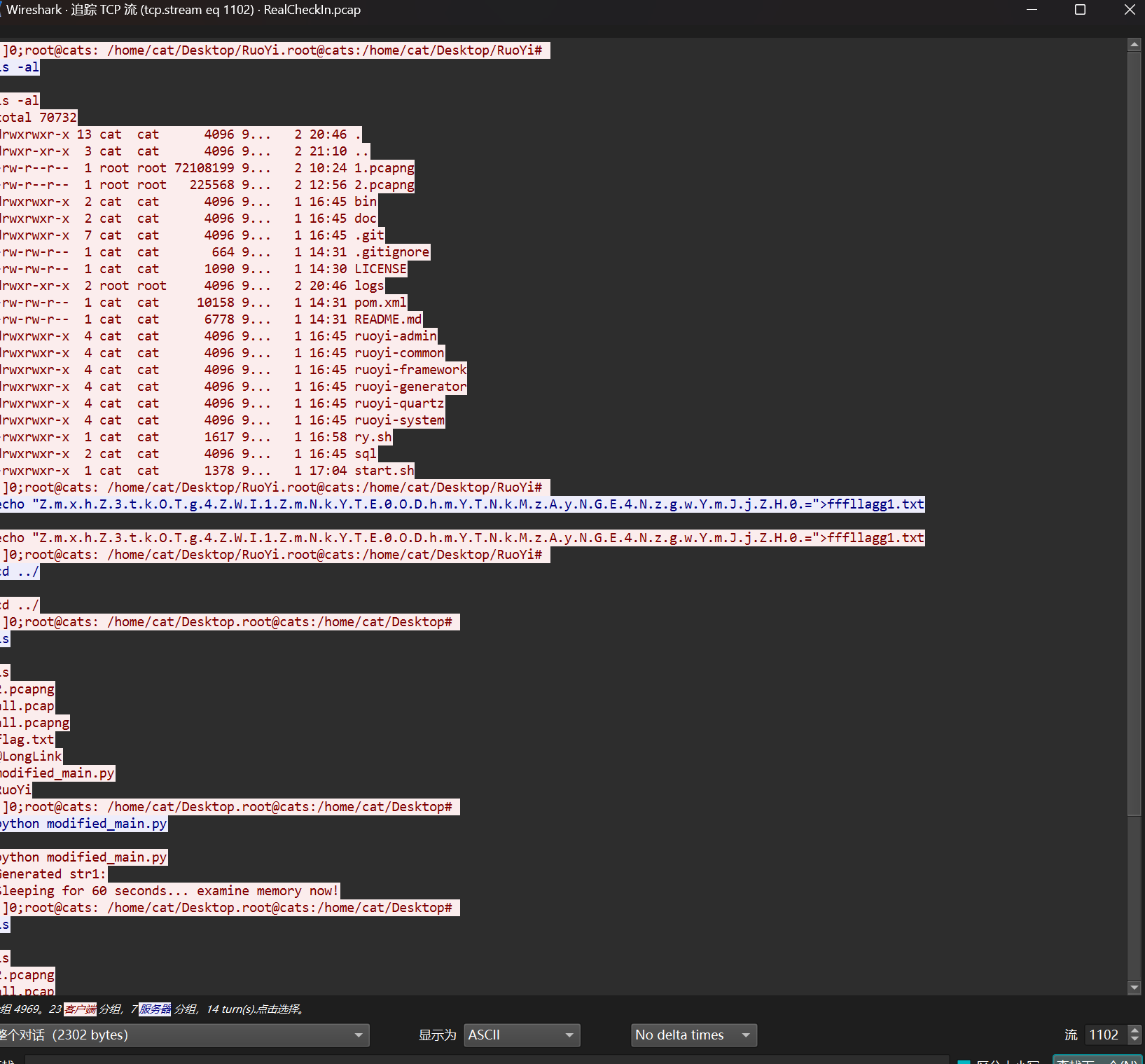Click the 'start.sh' file row
The width and height of the screenshot is (1145, 1064).
207,471
